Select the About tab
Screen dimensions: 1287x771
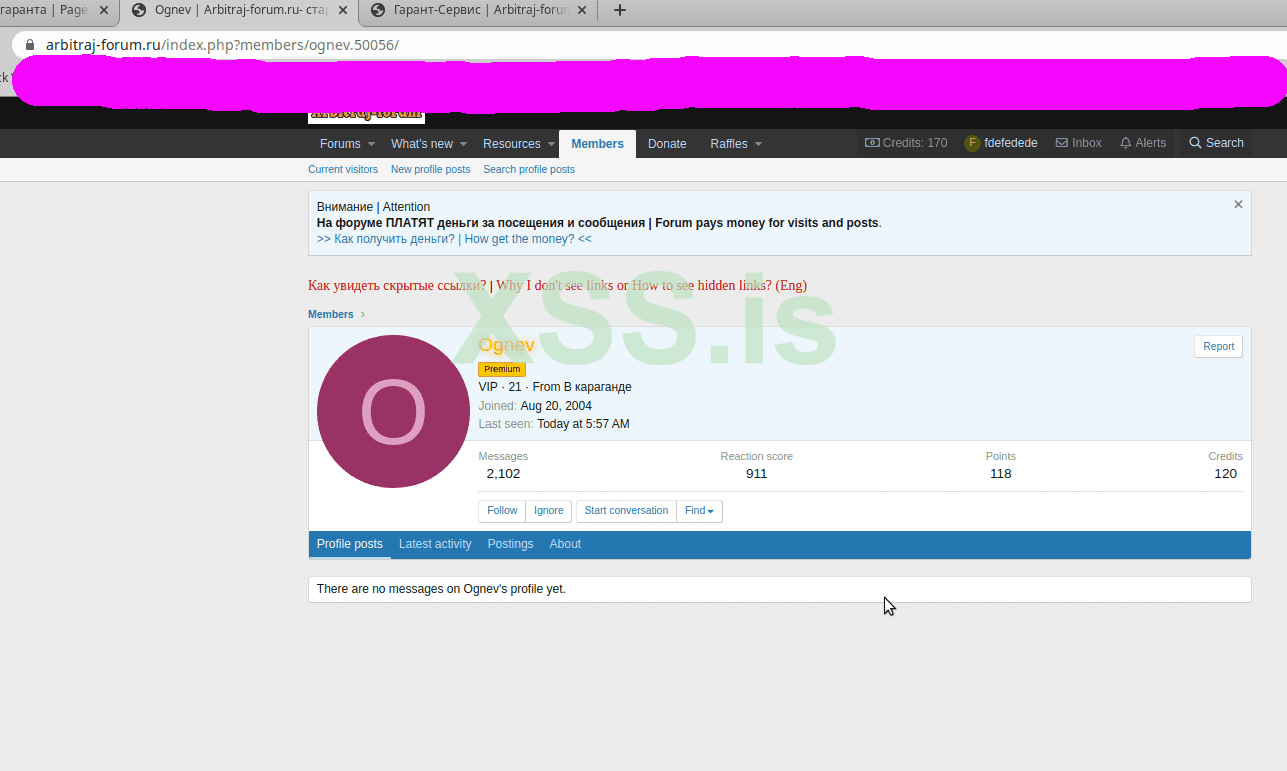(x=565, y=544)
